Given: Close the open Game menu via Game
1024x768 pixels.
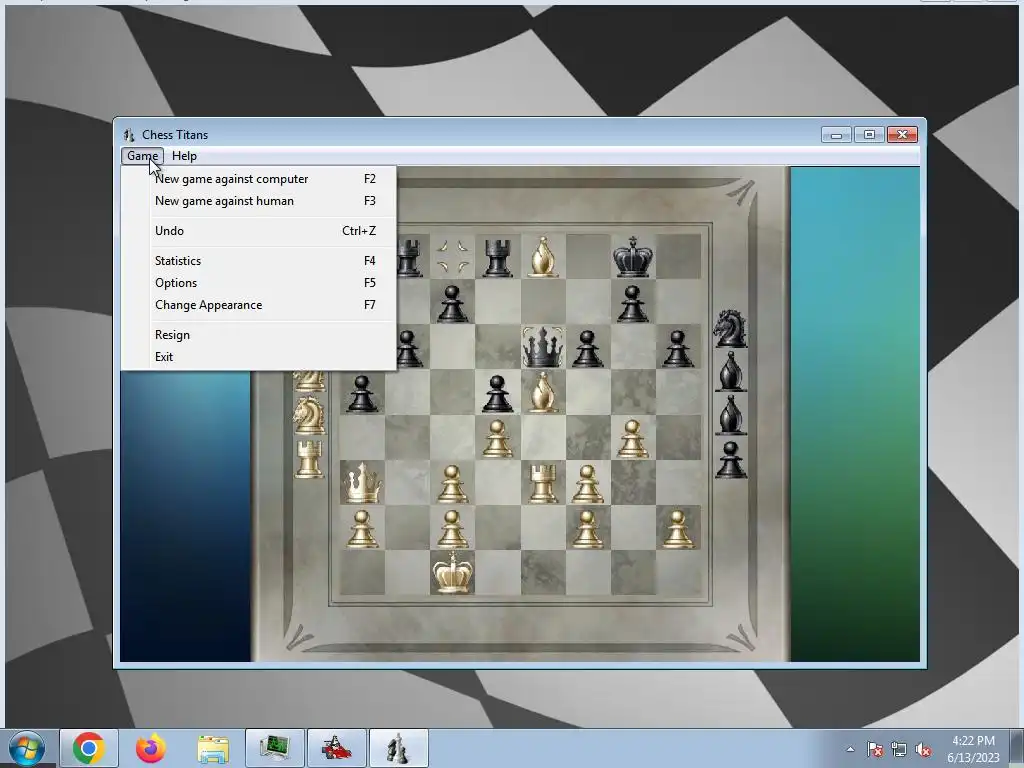Looking at the screenshot, I should click(142, 156).
